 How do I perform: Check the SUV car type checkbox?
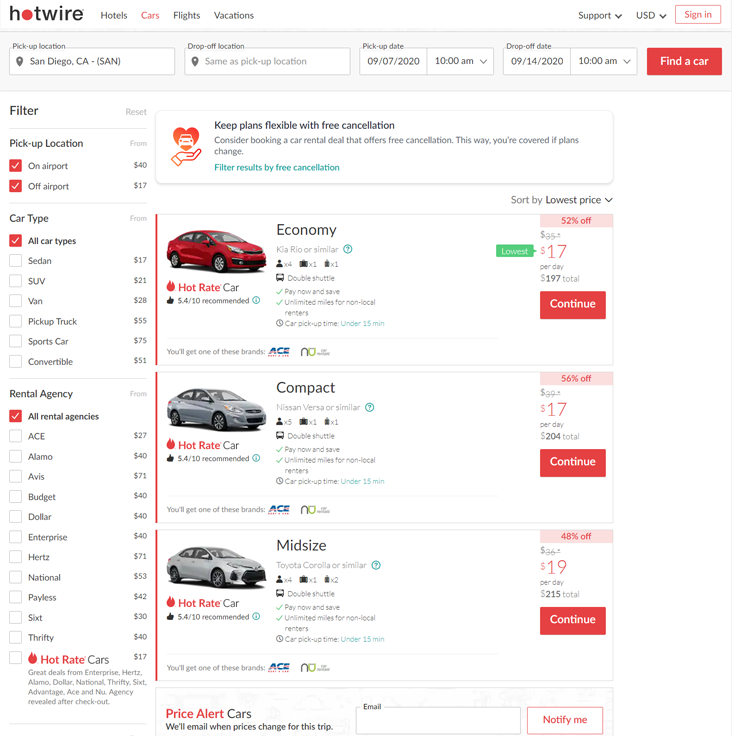tap(15, 281)
